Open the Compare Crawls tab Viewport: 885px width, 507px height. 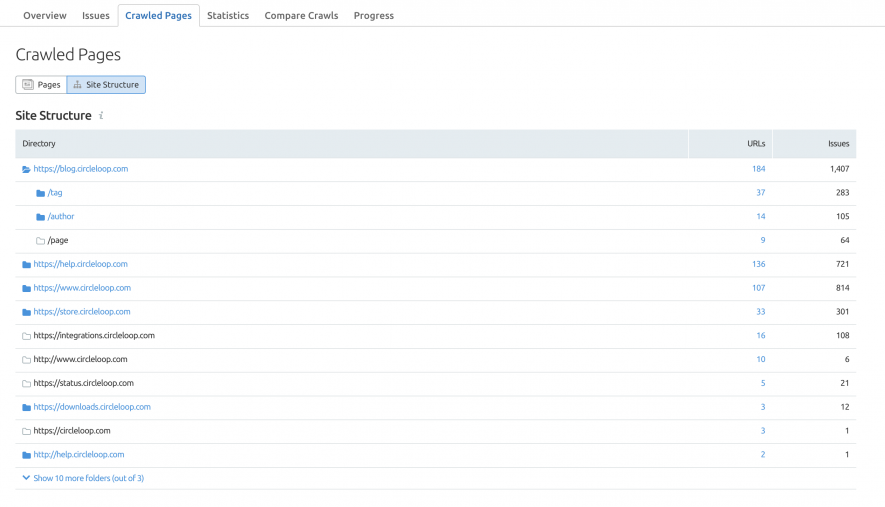point(301,16)
